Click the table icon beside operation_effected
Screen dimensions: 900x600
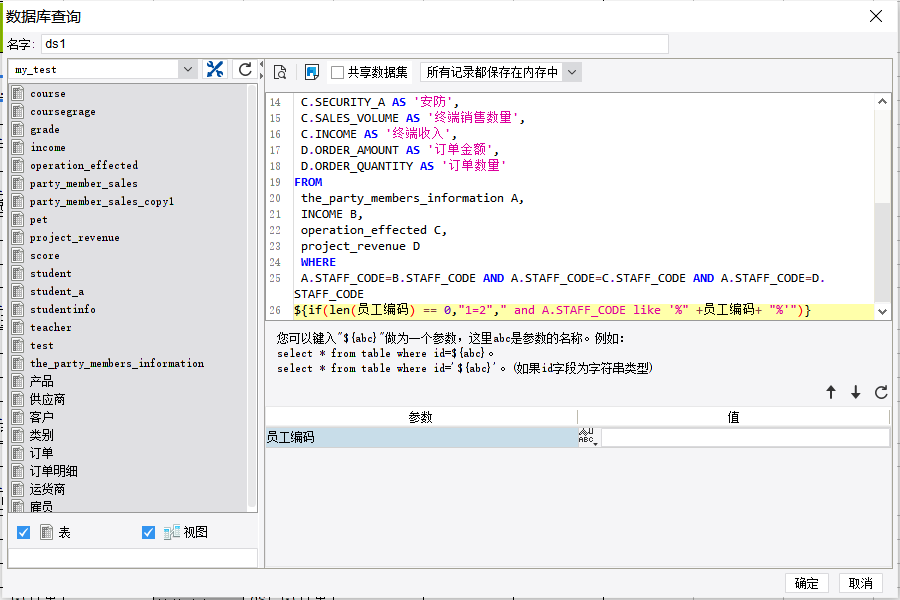(x=18, y=165)
